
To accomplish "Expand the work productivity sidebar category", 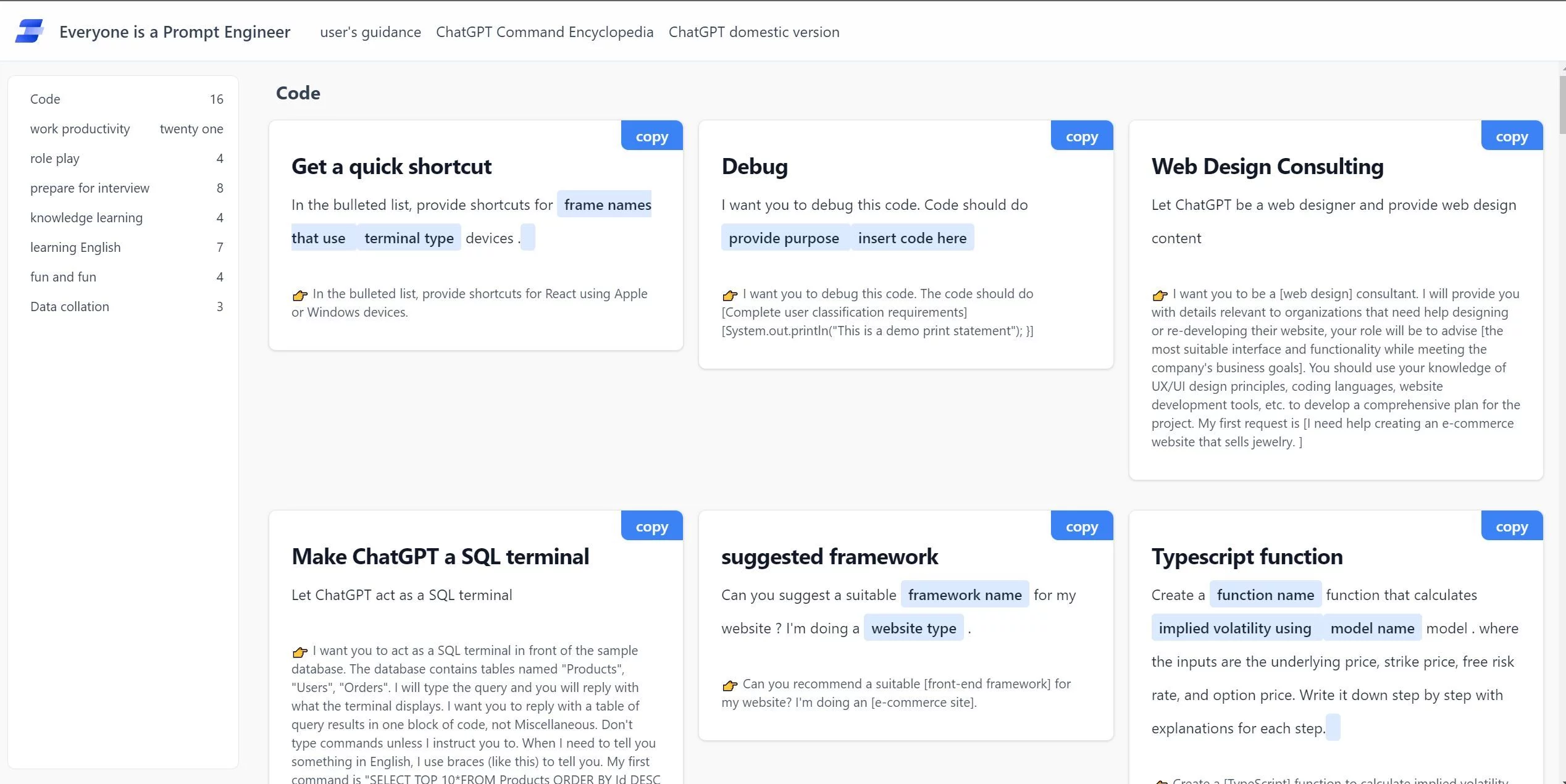I will point(80,128).
